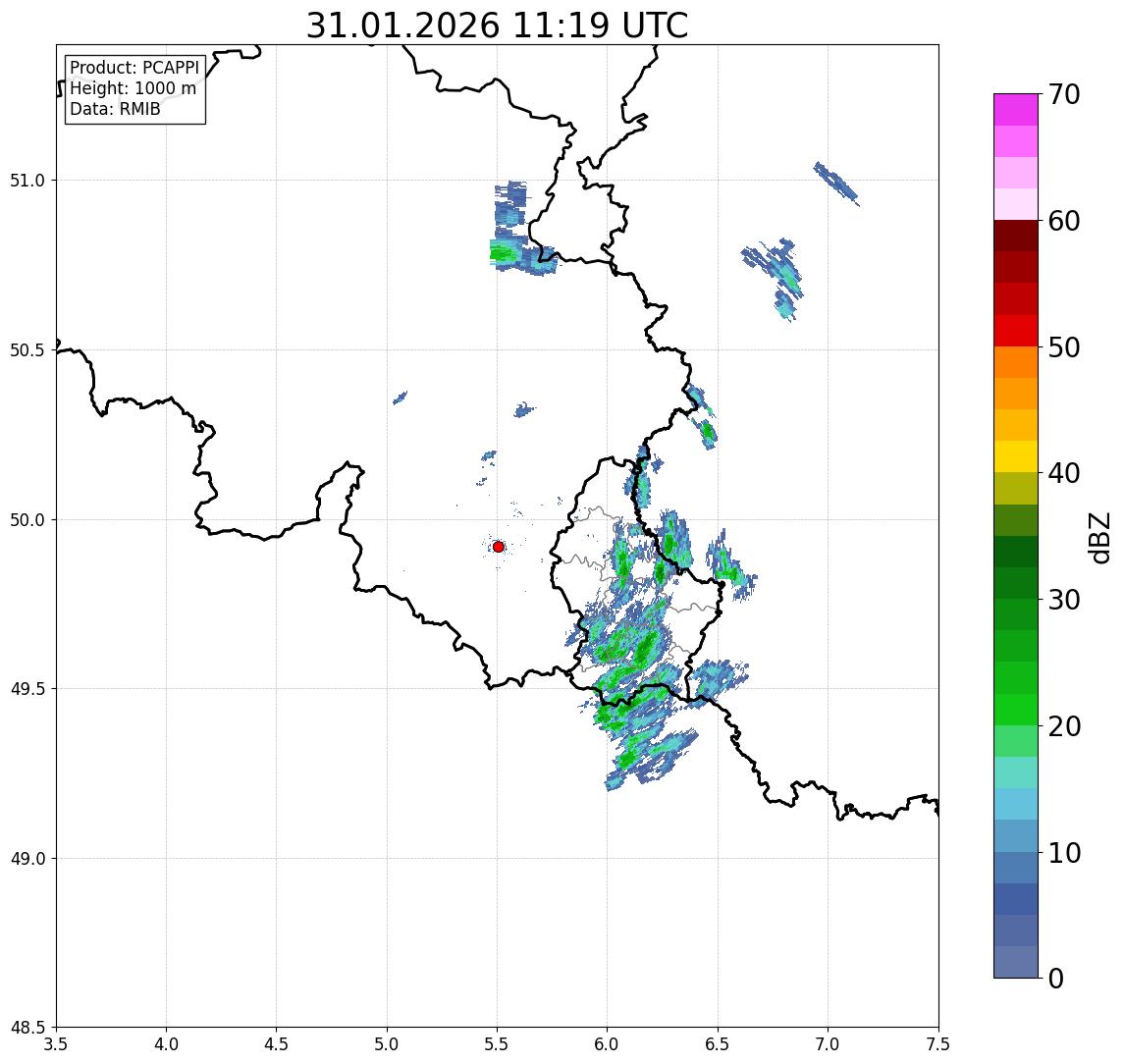Click the yellow colorbar segment above 40
Image resolution: width=1124 pixels, height=1064 pixels.
click(x=1016, y=456)
